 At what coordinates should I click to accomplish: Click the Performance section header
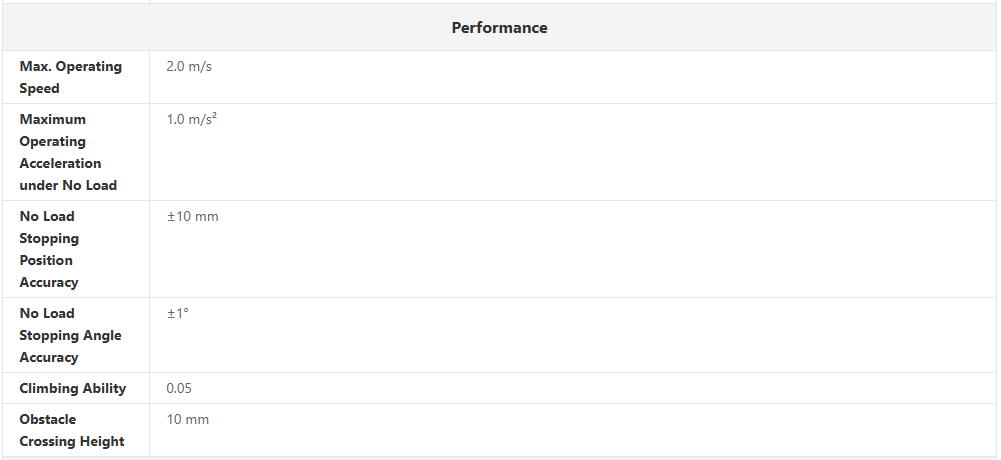pos(499,28)
